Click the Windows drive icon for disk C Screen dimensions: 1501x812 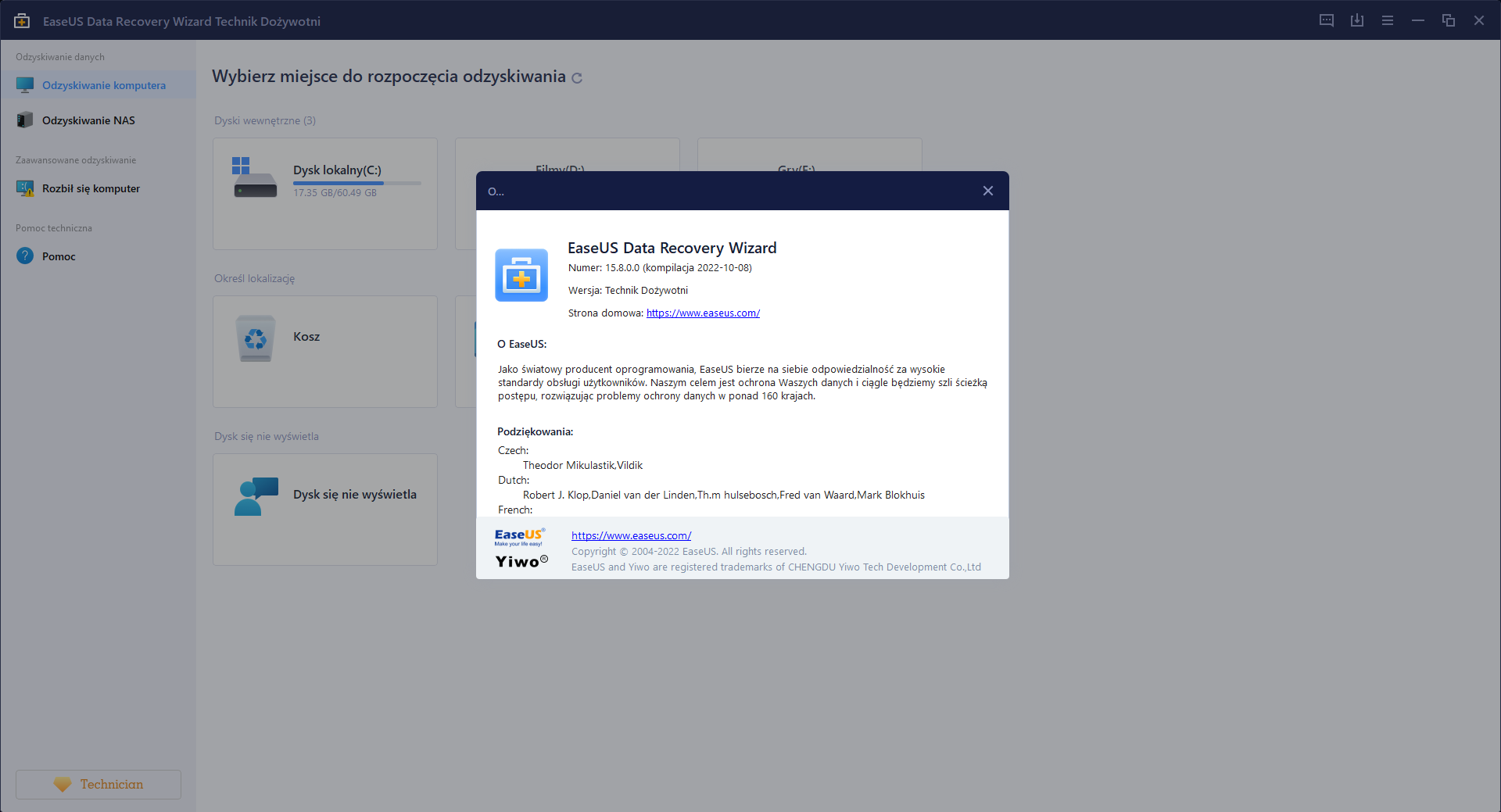(x=255, y=177)
